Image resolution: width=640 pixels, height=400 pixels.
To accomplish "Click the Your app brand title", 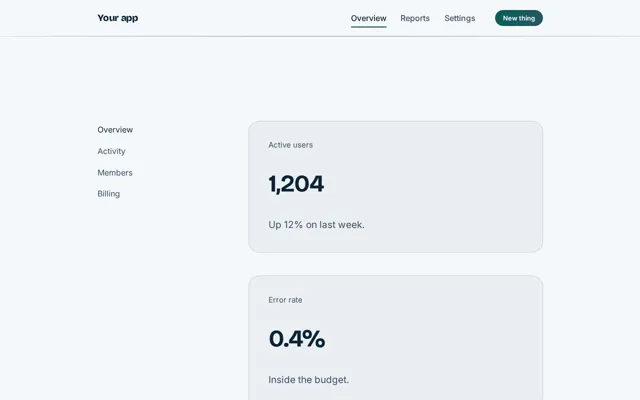I will click(x=118, y=18).
